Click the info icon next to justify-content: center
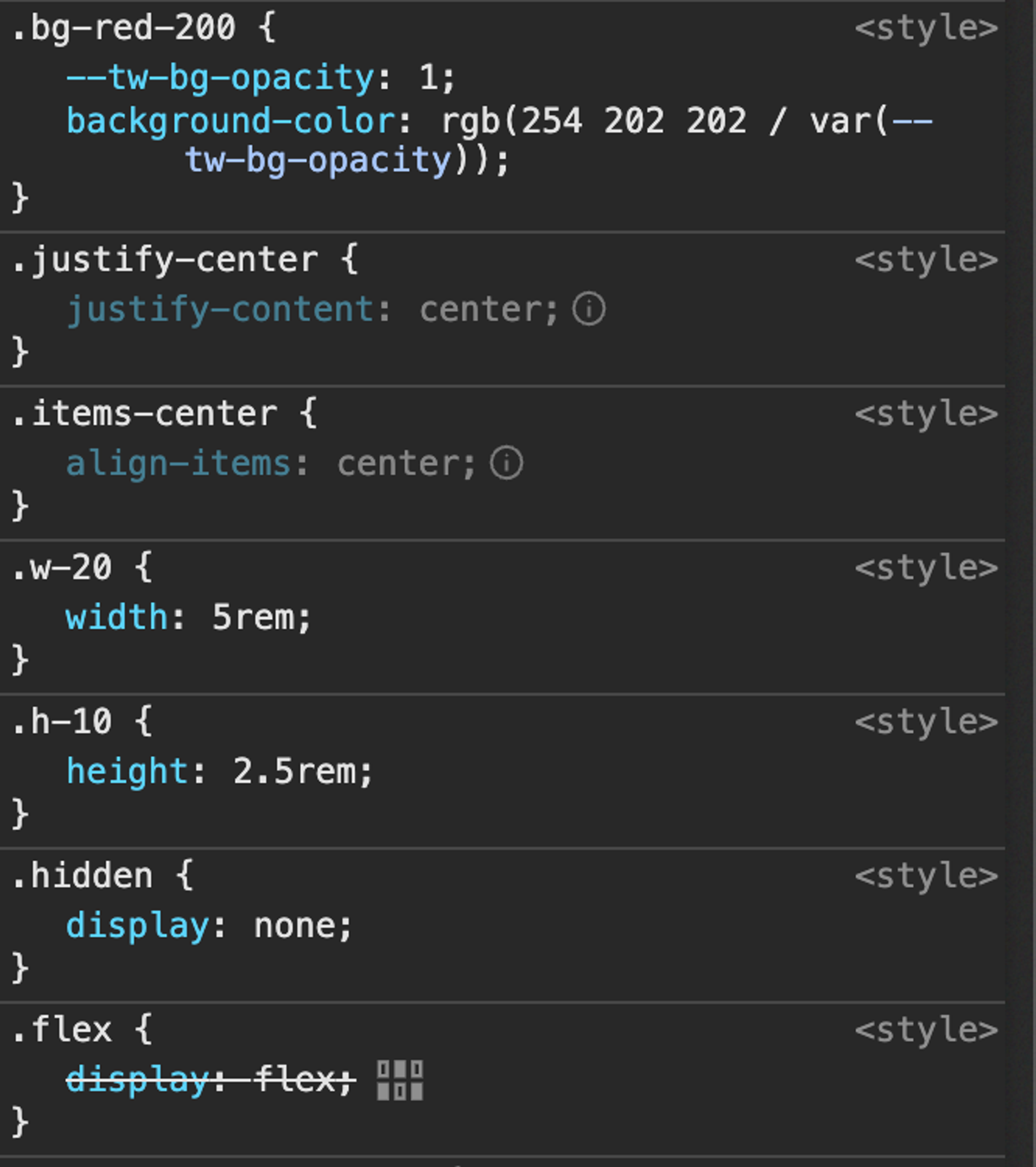1036x1167 pixels. pyautogui.click(x=589, y=309)
